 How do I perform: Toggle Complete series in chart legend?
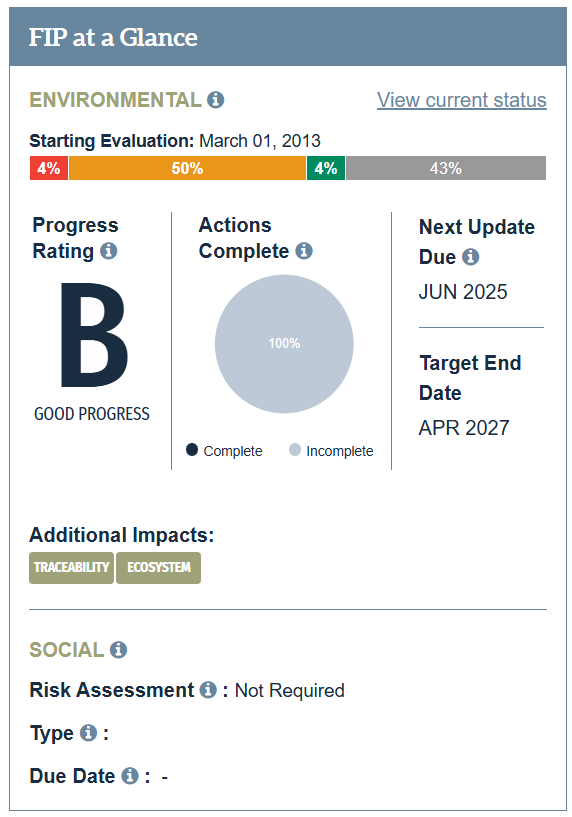[224, 451]
